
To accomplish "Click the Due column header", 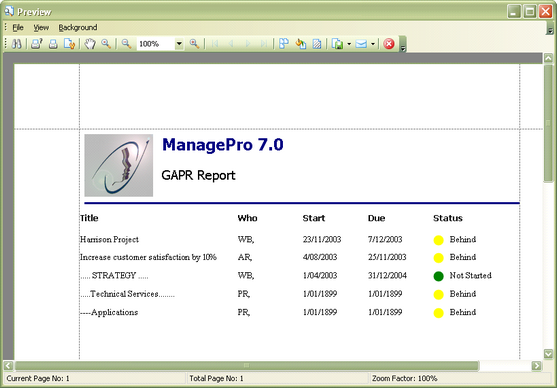I will click(x=377, y=218).
